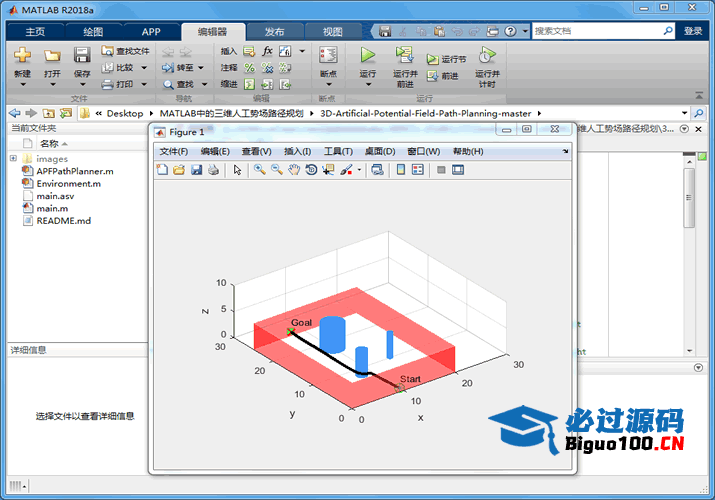Click Run and Time (运行并计时) icon
The image size is (715, 500).
[x=487, y=55]
